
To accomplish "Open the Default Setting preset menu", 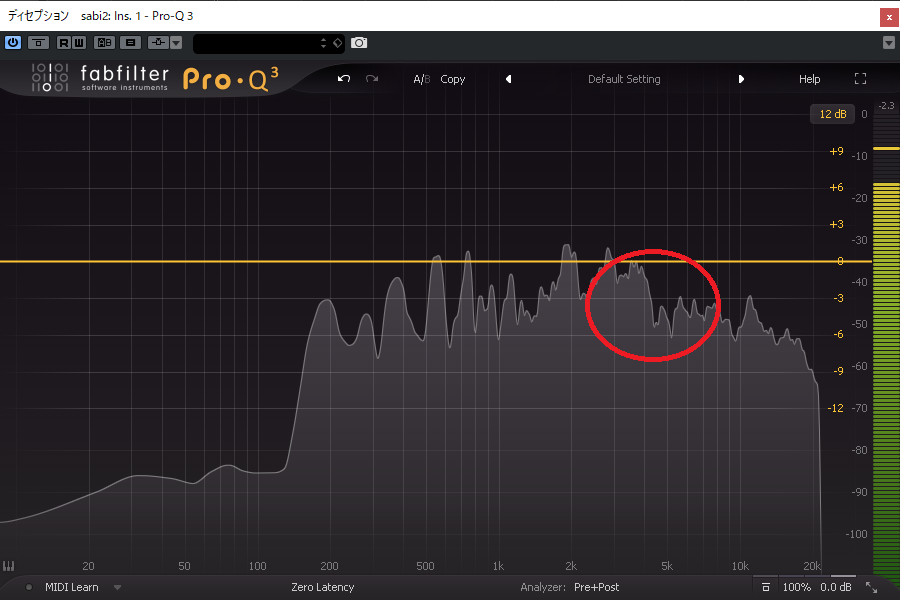I will click(x=624, y=79).
